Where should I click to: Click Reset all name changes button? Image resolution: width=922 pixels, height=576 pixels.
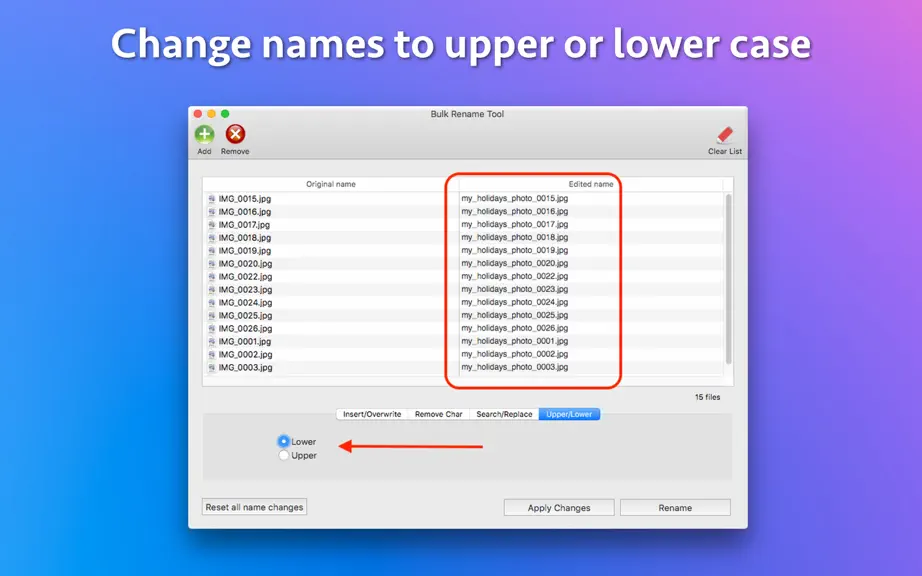coord(254,507)
